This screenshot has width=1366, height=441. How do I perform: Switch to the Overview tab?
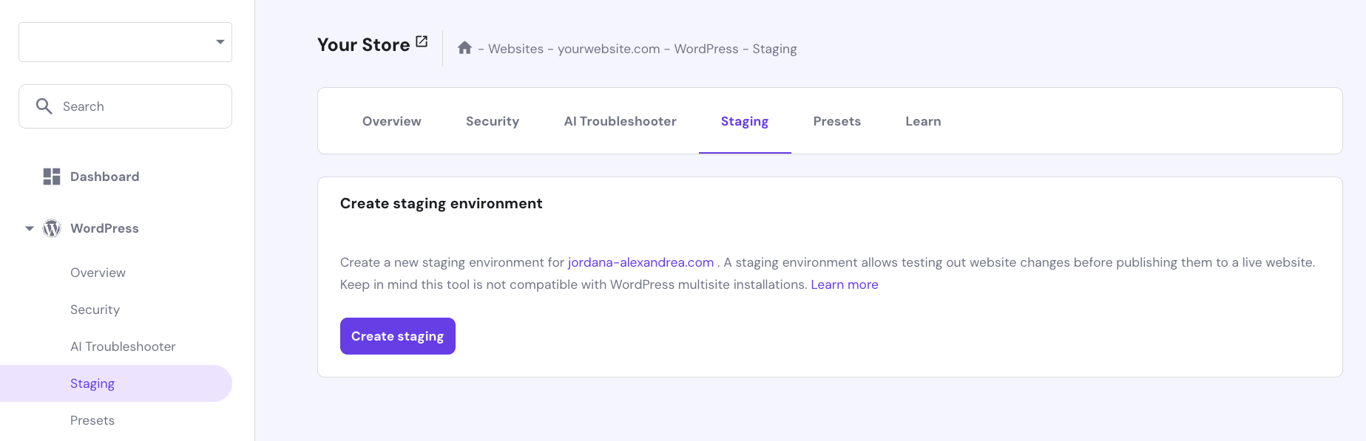392,121
